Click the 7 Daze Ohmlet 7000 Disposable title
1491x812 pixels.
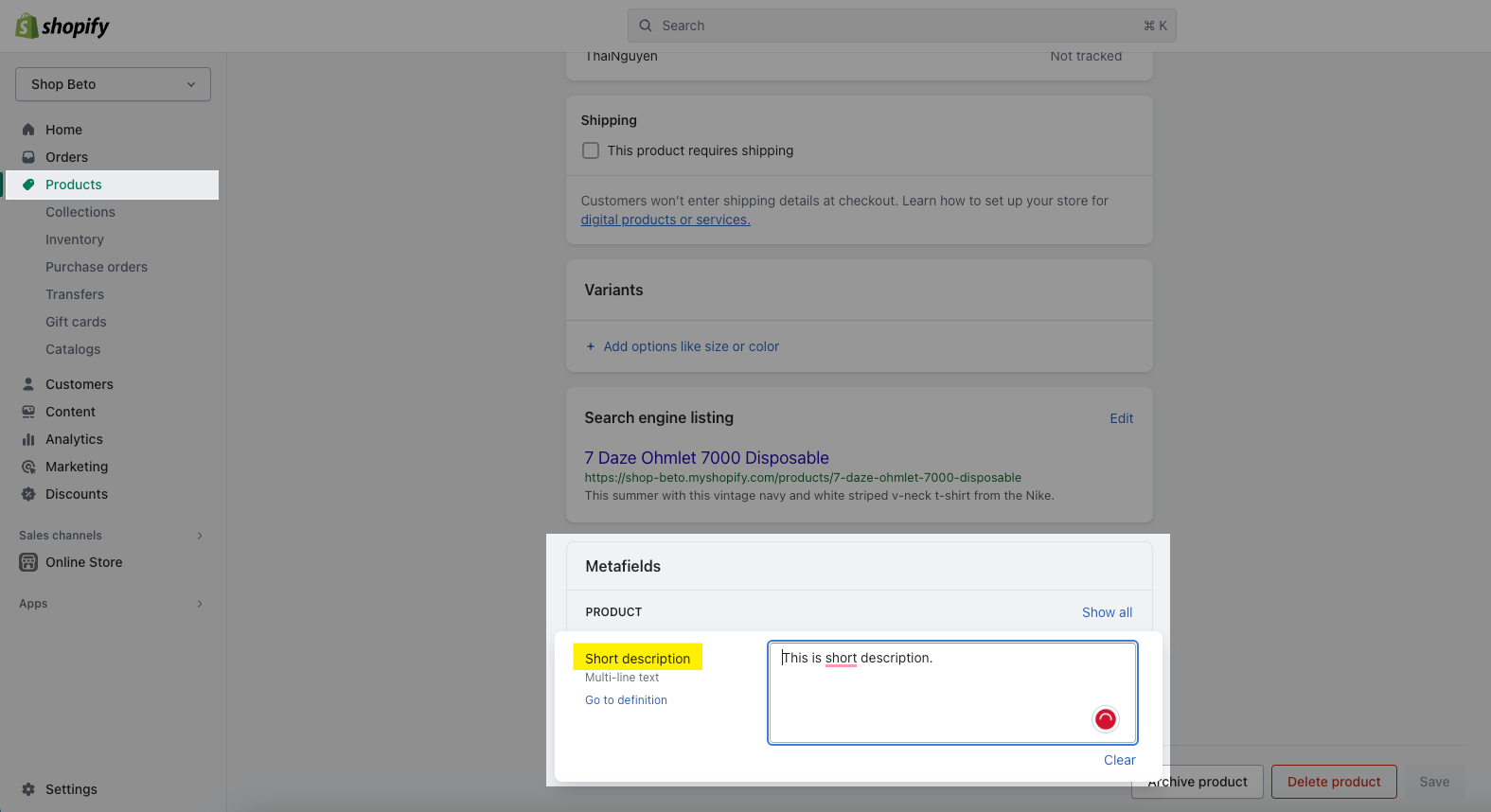pyautogui.click(x=706, y=458)
